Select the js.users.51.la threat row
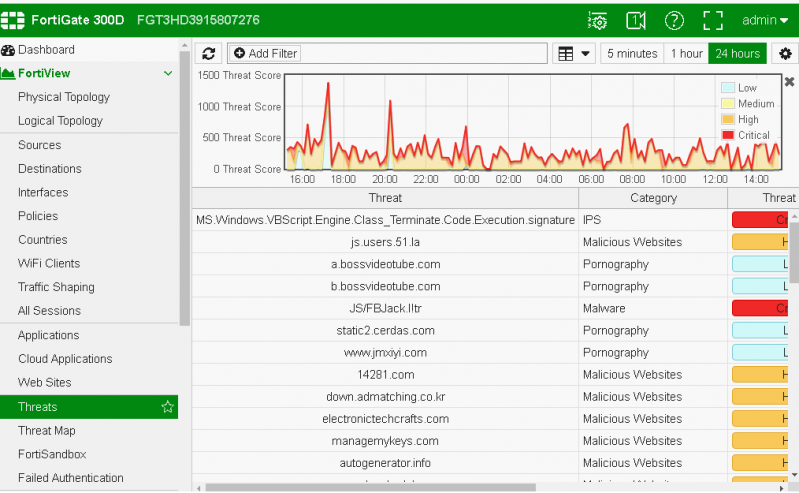 (x=385, y=242)
